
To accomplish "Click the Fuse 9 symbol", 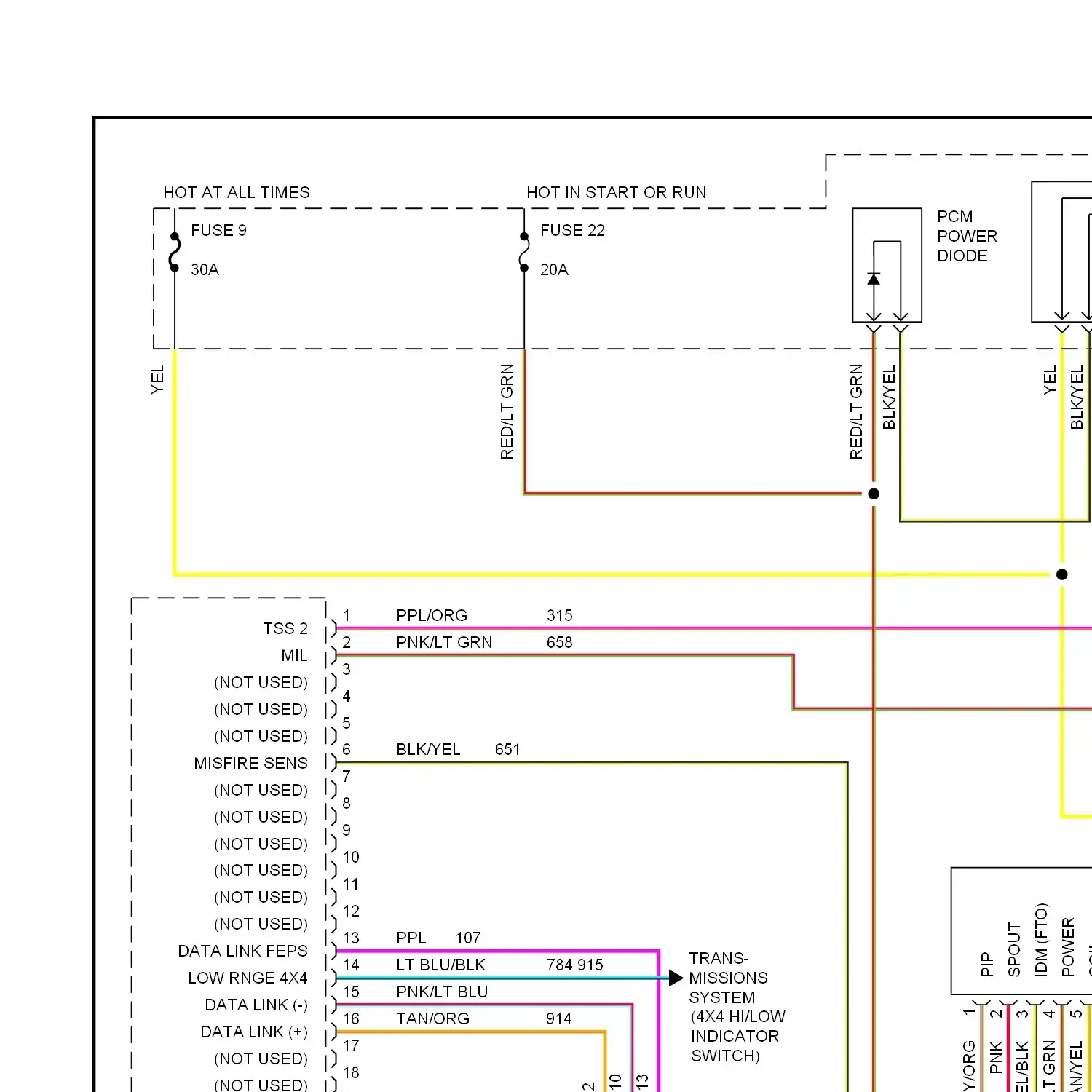I will coord(175,252).
